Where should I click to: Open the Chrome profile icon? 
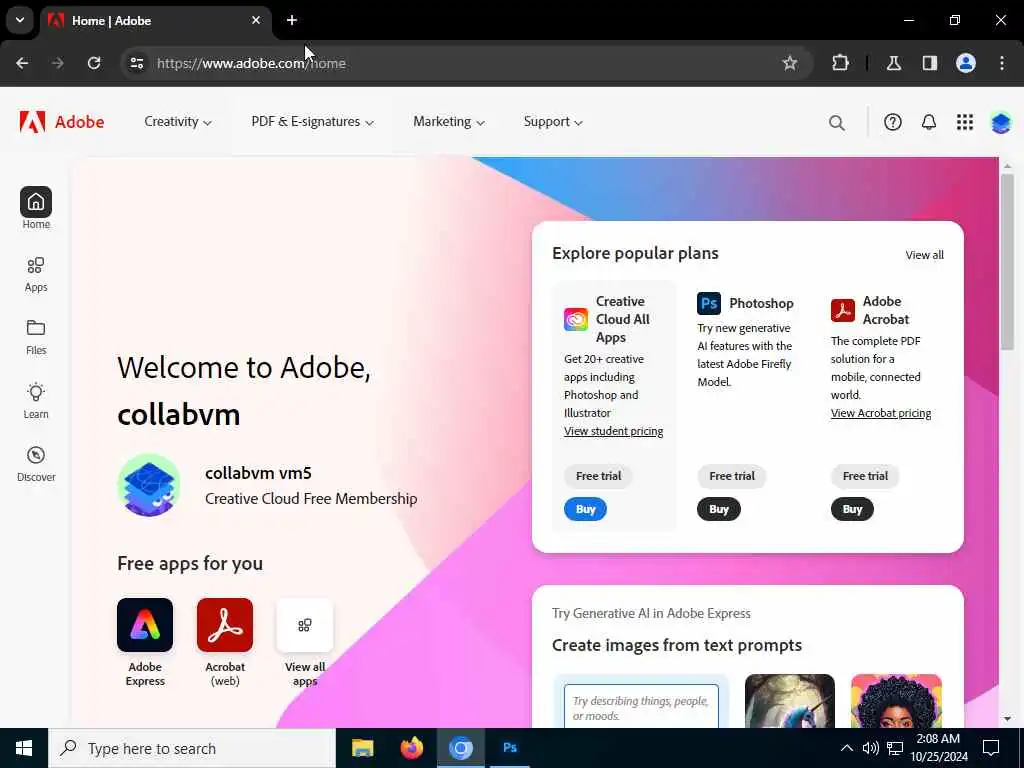[966, 63]
